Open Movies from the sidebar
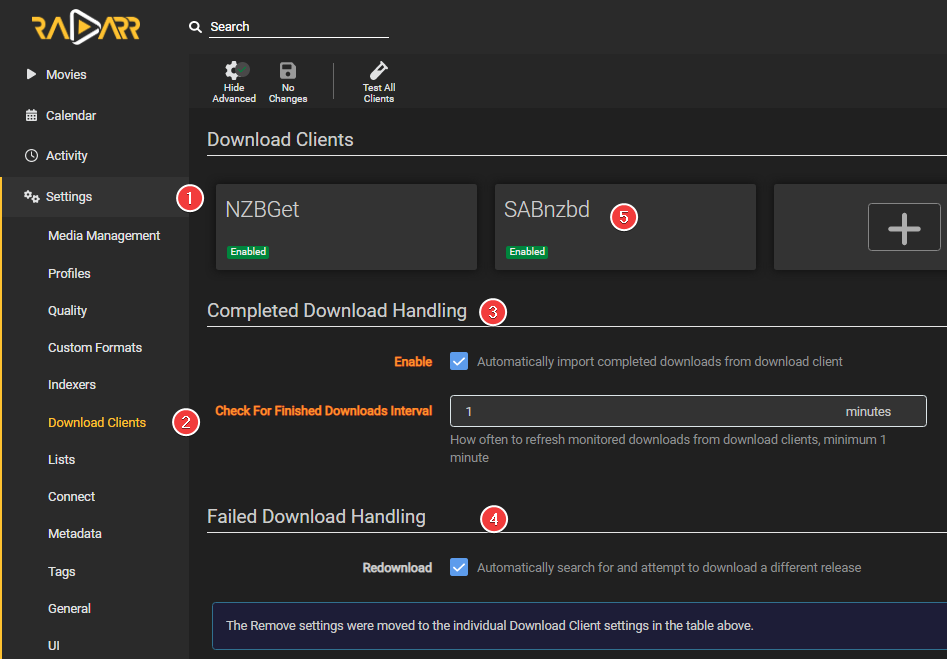The image size is (947, 659). (66, 75)
